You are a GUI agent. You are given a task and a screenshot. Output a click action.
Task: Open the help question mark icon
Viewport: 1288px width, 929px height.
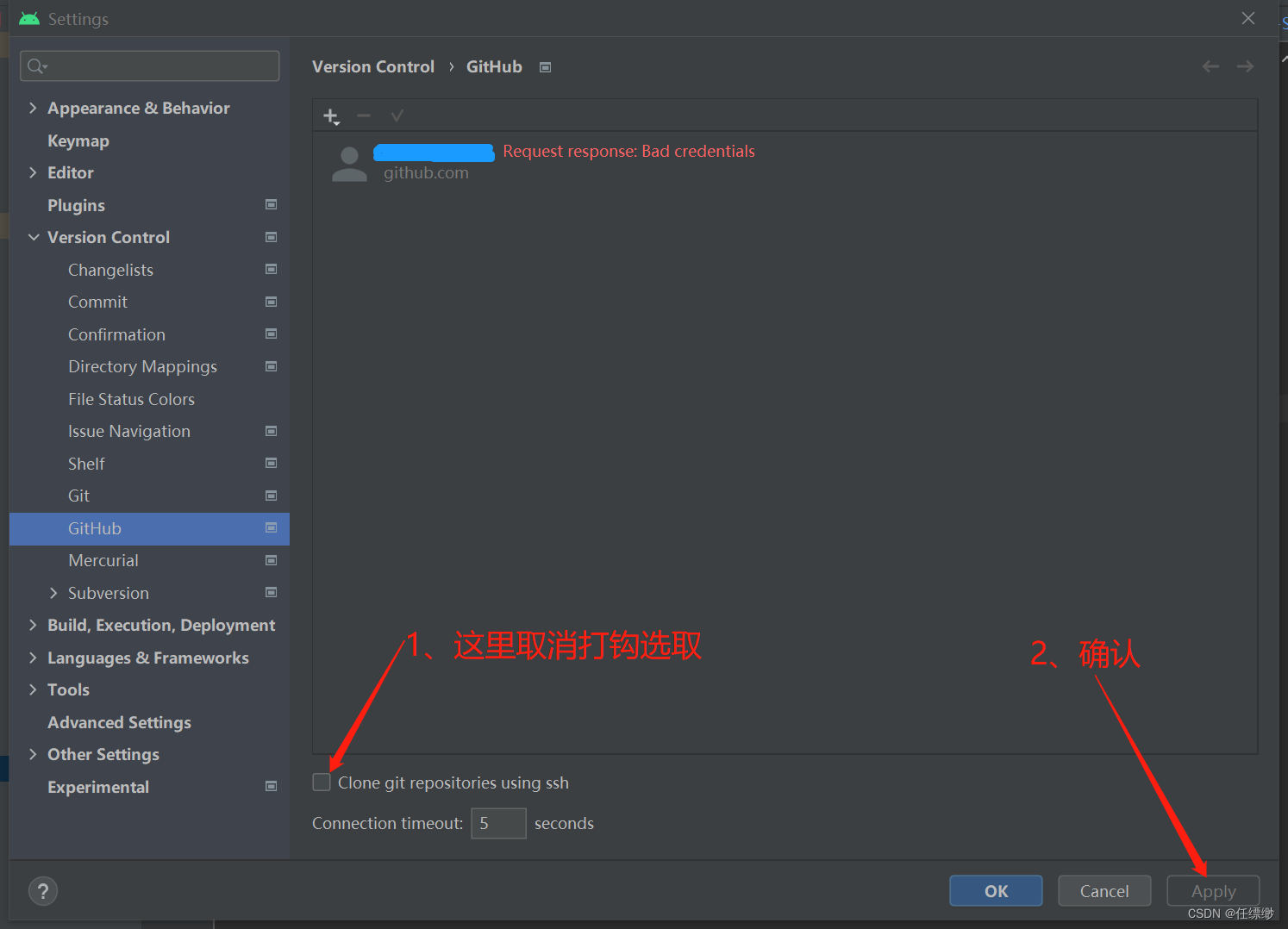click(43, 891)
